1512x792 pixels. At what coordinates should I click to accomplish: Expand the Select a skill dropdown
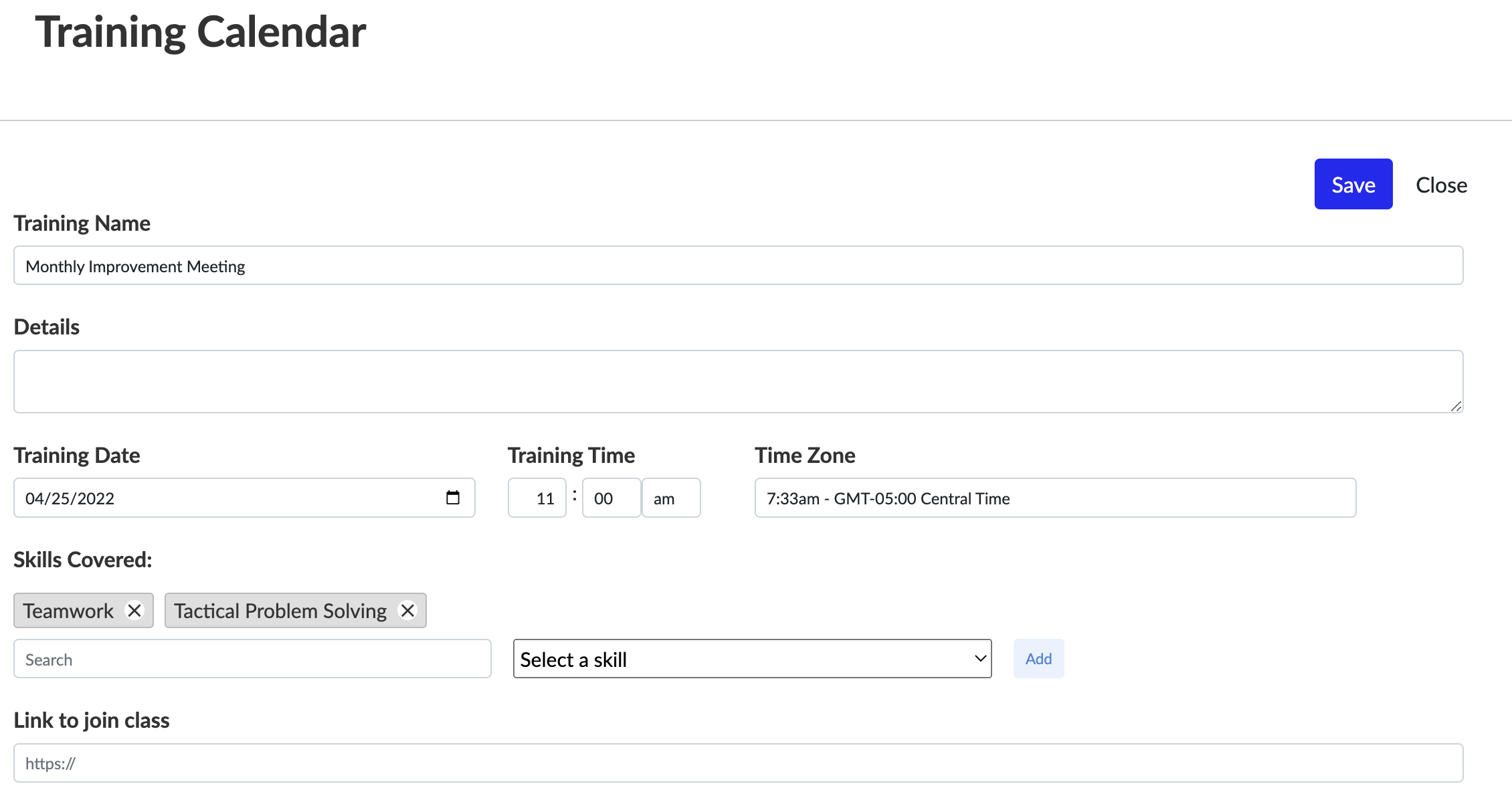pos(752,659)
